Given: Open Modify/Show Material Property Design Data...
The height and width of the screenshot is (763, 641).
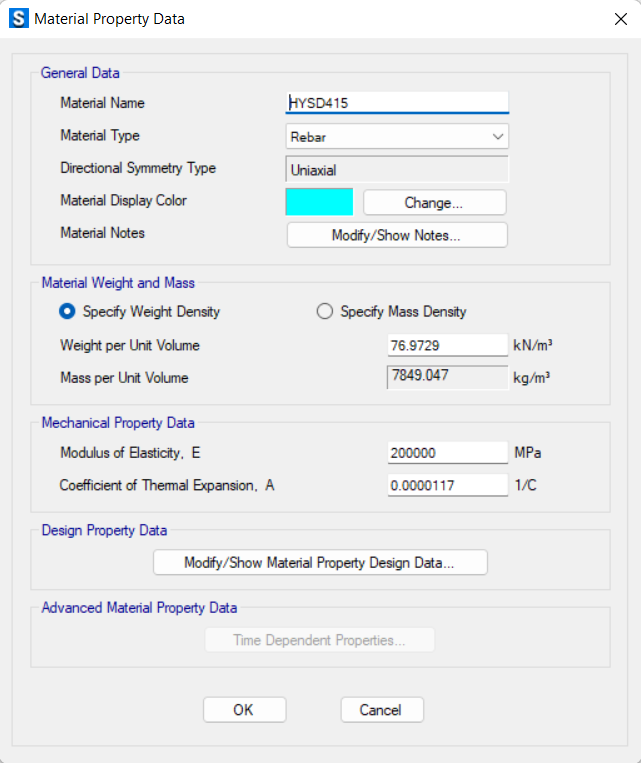Looking at the screenshot, I should [x=320, y=563].
